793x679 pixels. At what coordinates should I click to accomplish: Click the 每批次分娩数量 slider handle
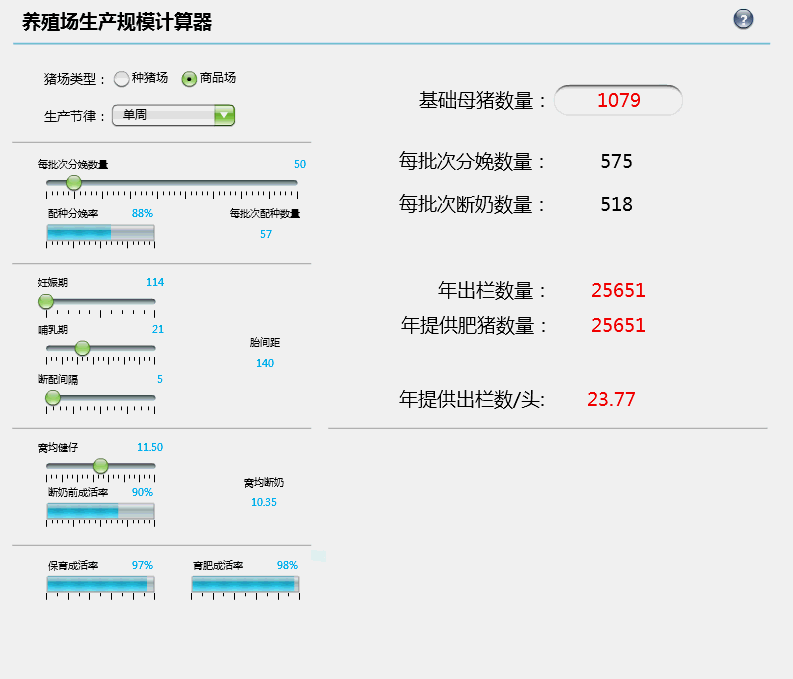click(73, 183)
